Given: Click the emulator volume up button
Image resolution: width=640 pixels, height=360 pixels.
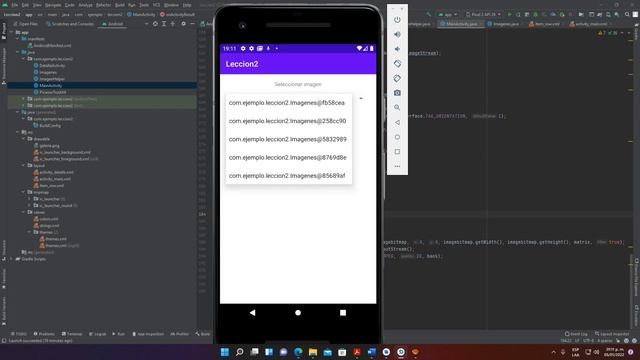Looking at the screenshot, I should click(x=397, y=34).
